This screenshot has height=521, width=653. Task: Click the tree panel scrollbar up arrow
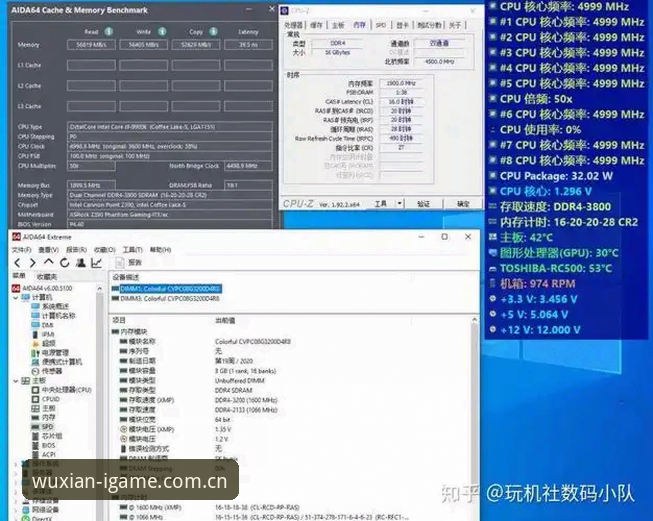(100, 288)
